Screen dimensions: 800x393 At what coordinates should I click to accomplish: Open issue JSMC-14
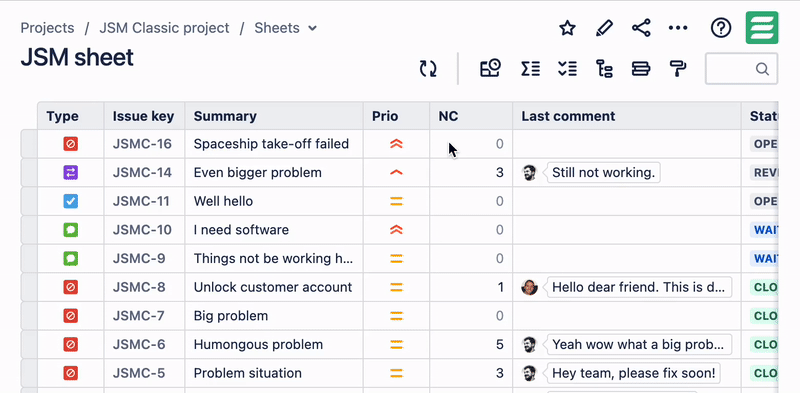pos(142,173)
